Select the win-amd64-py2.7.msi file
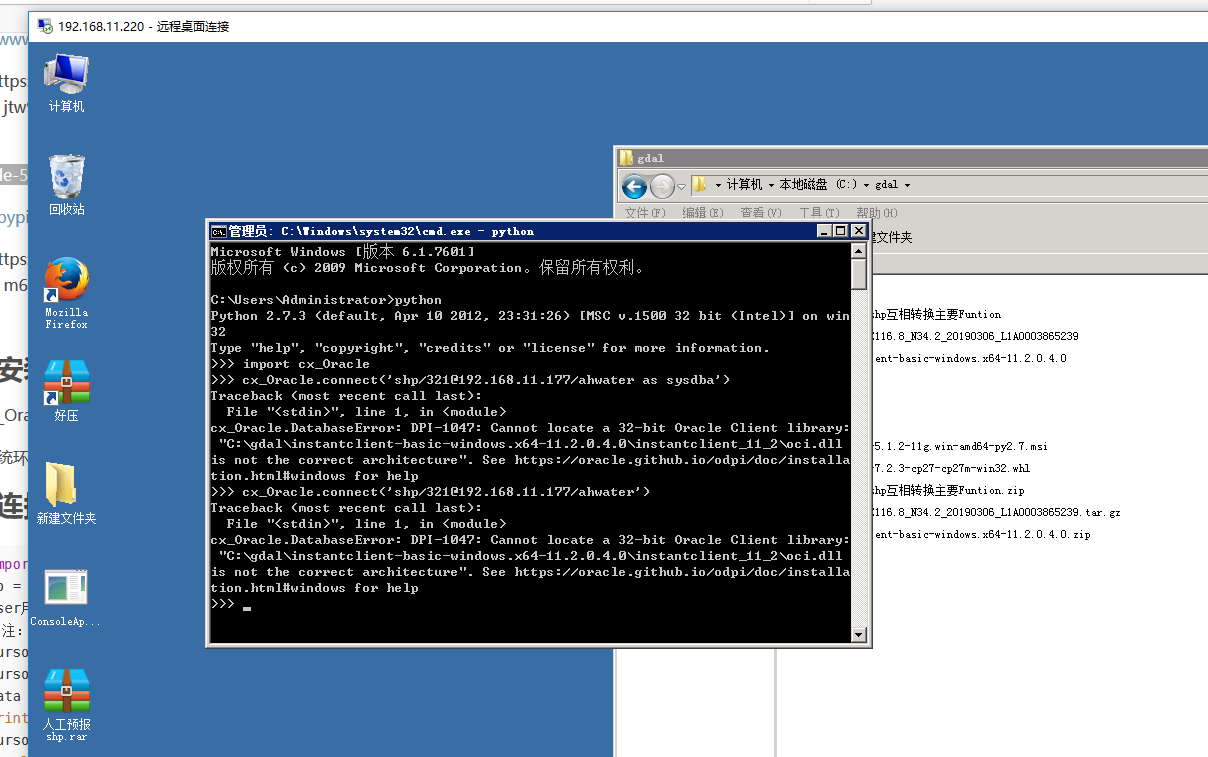The height and width of the screenshot is (757, 1208). coord(960,446)
